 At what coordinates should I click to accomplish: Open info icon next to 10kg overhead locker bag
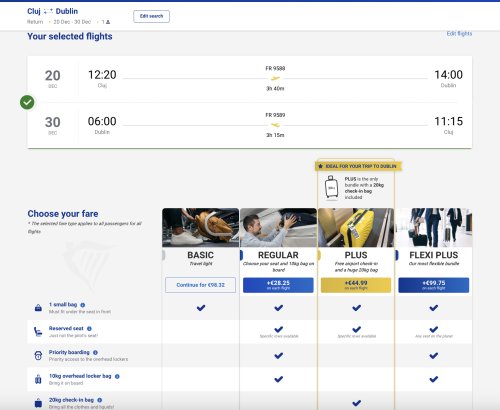coord(117,376)
